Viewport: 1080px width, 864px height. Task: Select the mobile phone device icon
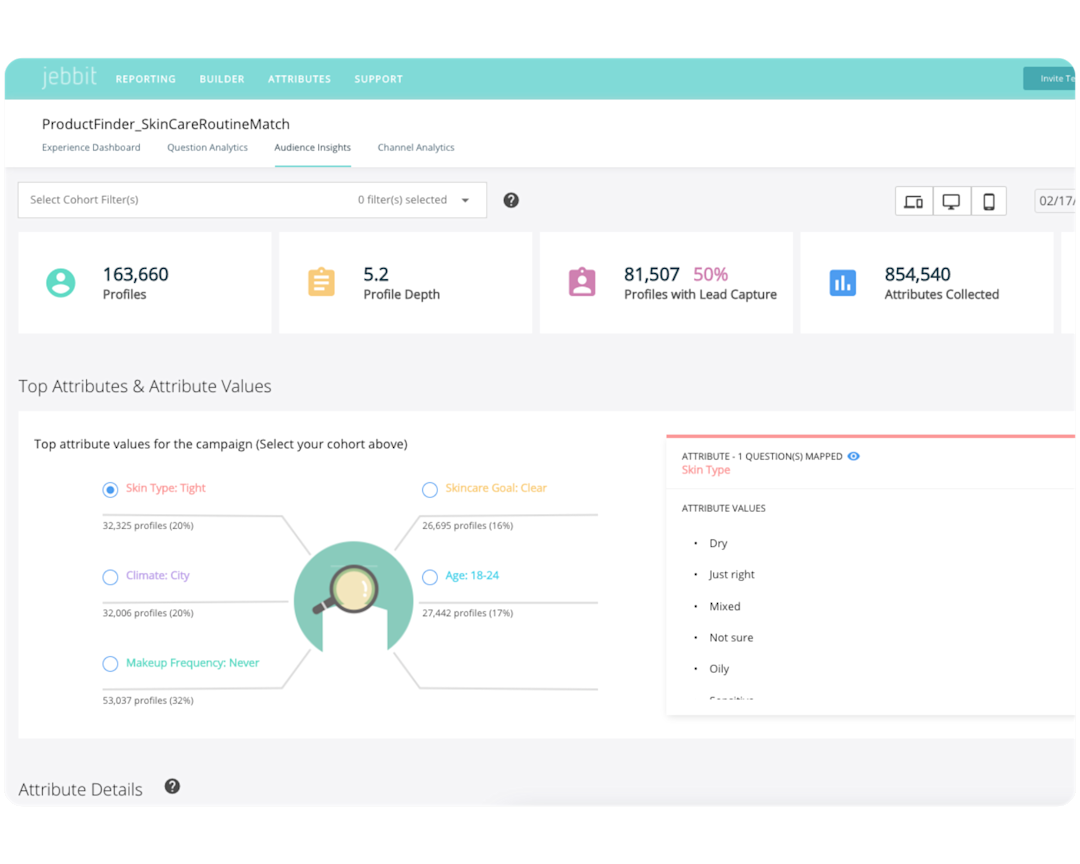coord(988,201)
